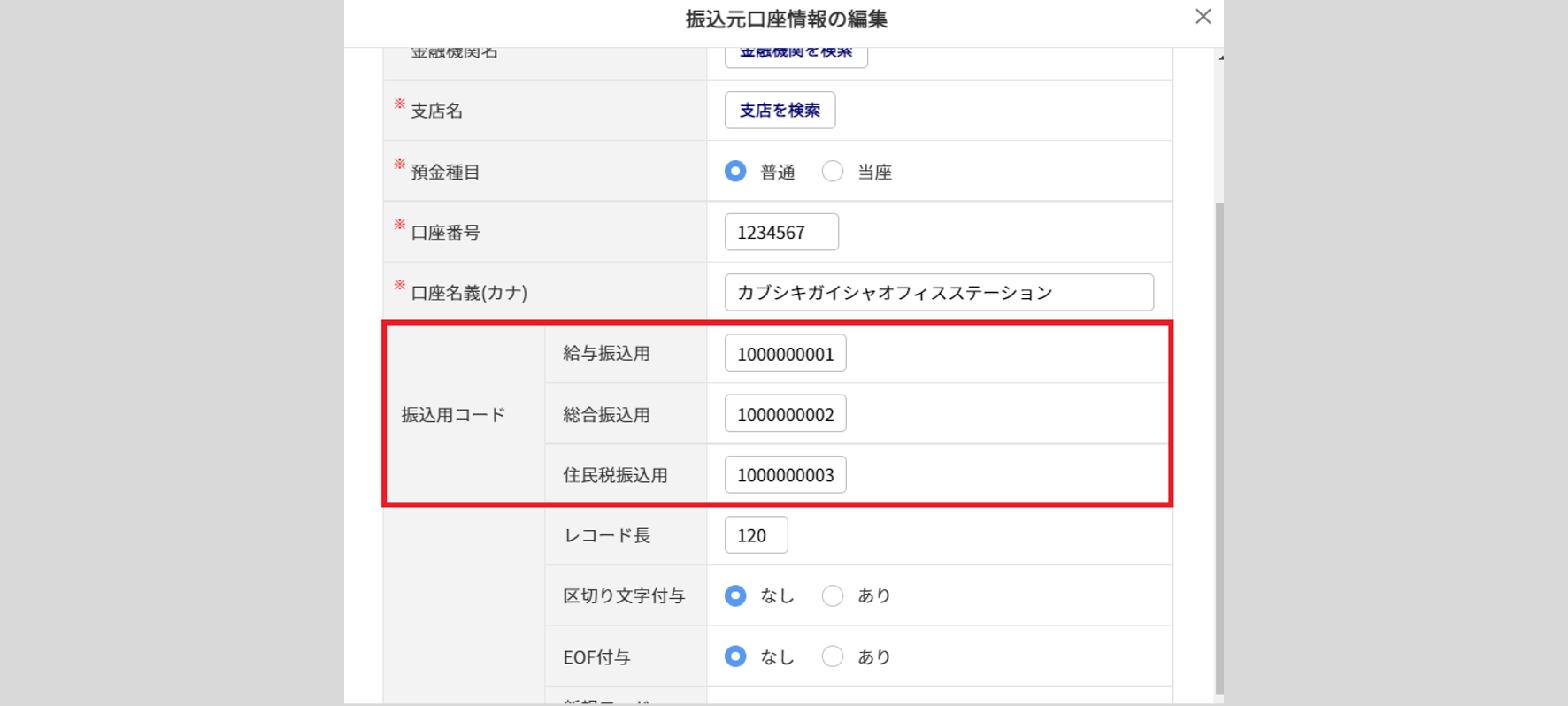The height and width of the screenshot is (706, 1568).
Task: Click the 口座番号 input field
Action: (781, 233)
